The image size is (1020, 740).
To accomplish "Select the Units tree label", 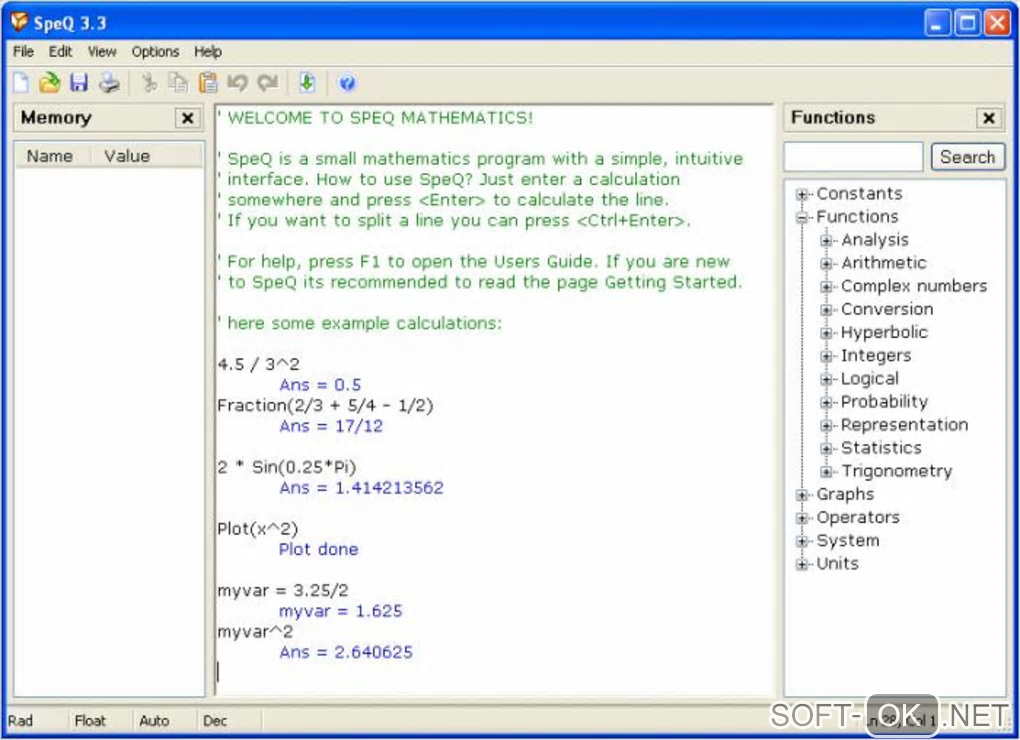I will [x=838, y=563].
